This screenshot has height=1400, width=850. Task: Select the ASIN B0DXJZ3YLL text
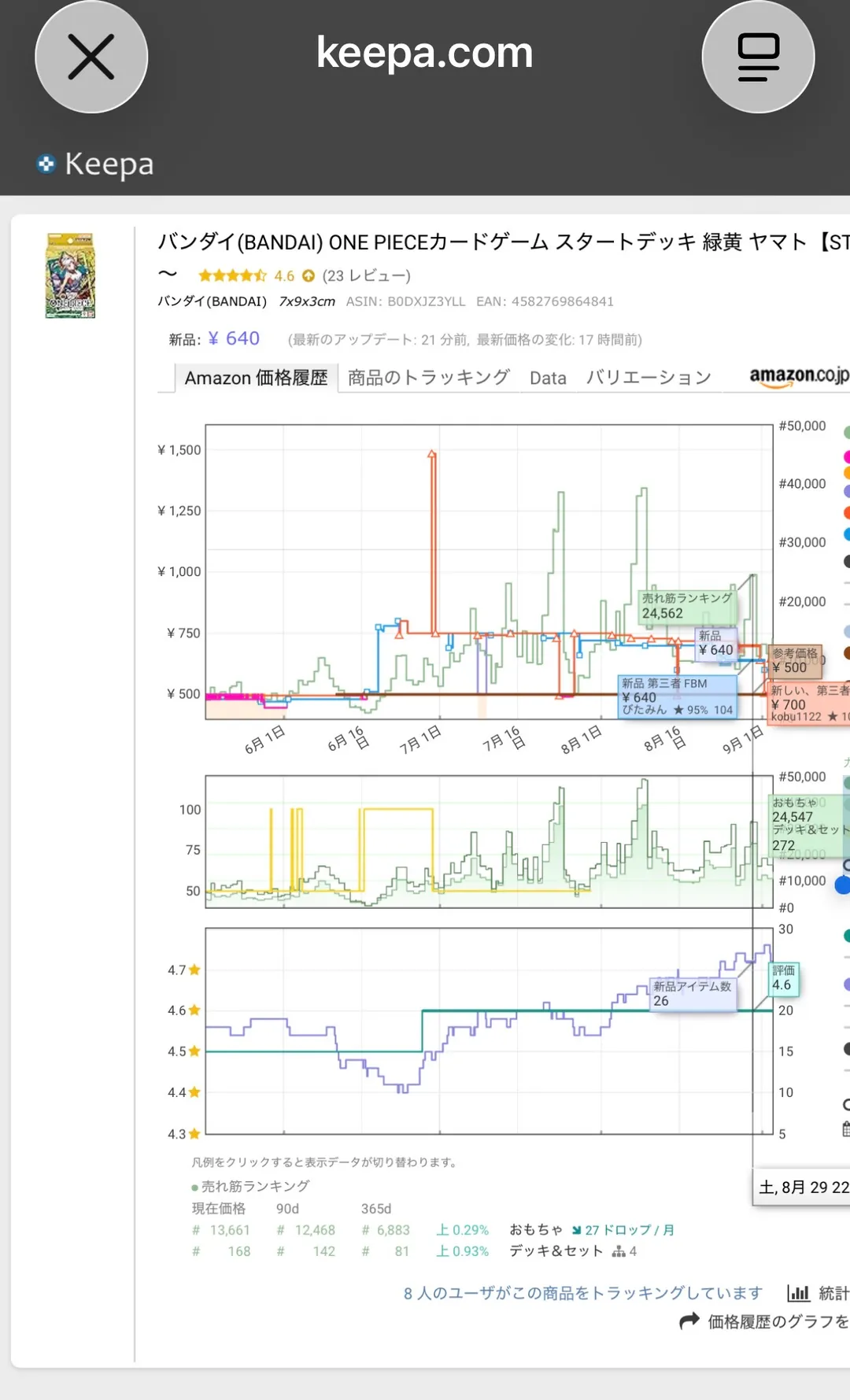pos(406,301)
